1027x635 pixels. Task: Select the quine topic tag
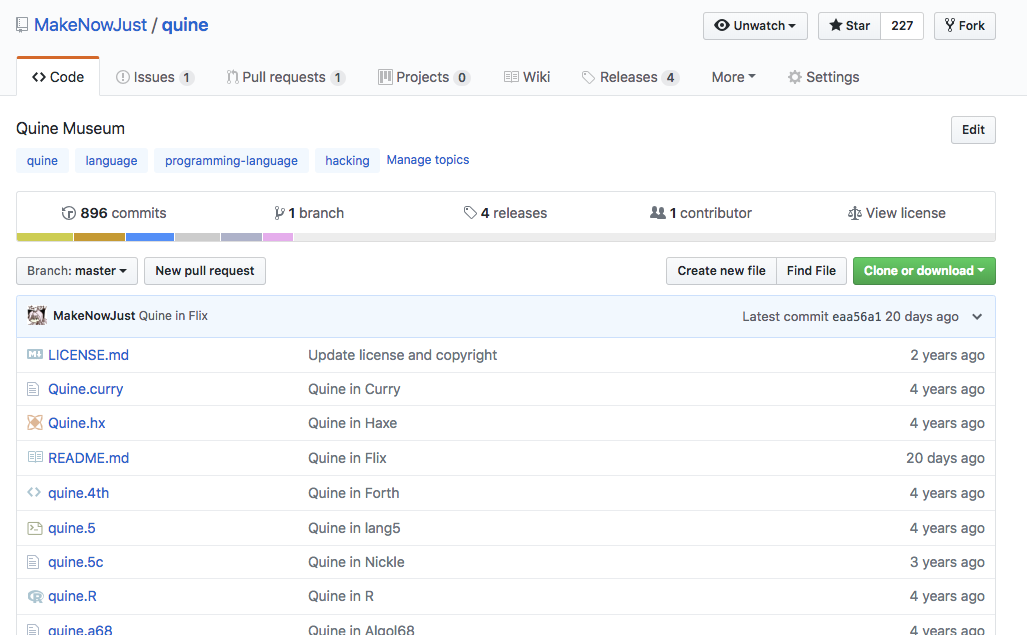tap(42, 160)
